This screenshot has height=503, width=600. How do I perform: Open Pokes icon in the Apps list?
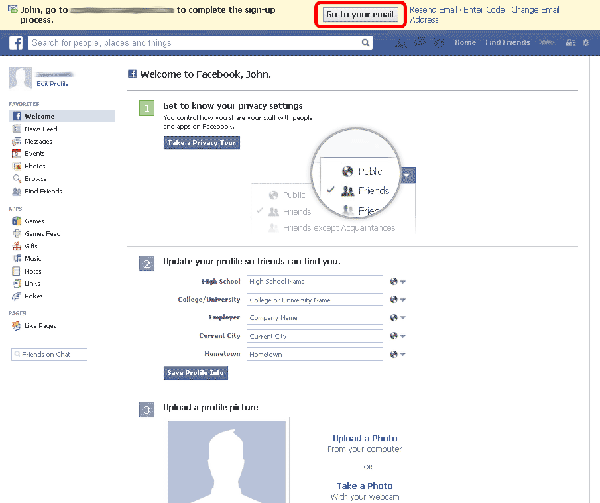[x=16, y=296]
